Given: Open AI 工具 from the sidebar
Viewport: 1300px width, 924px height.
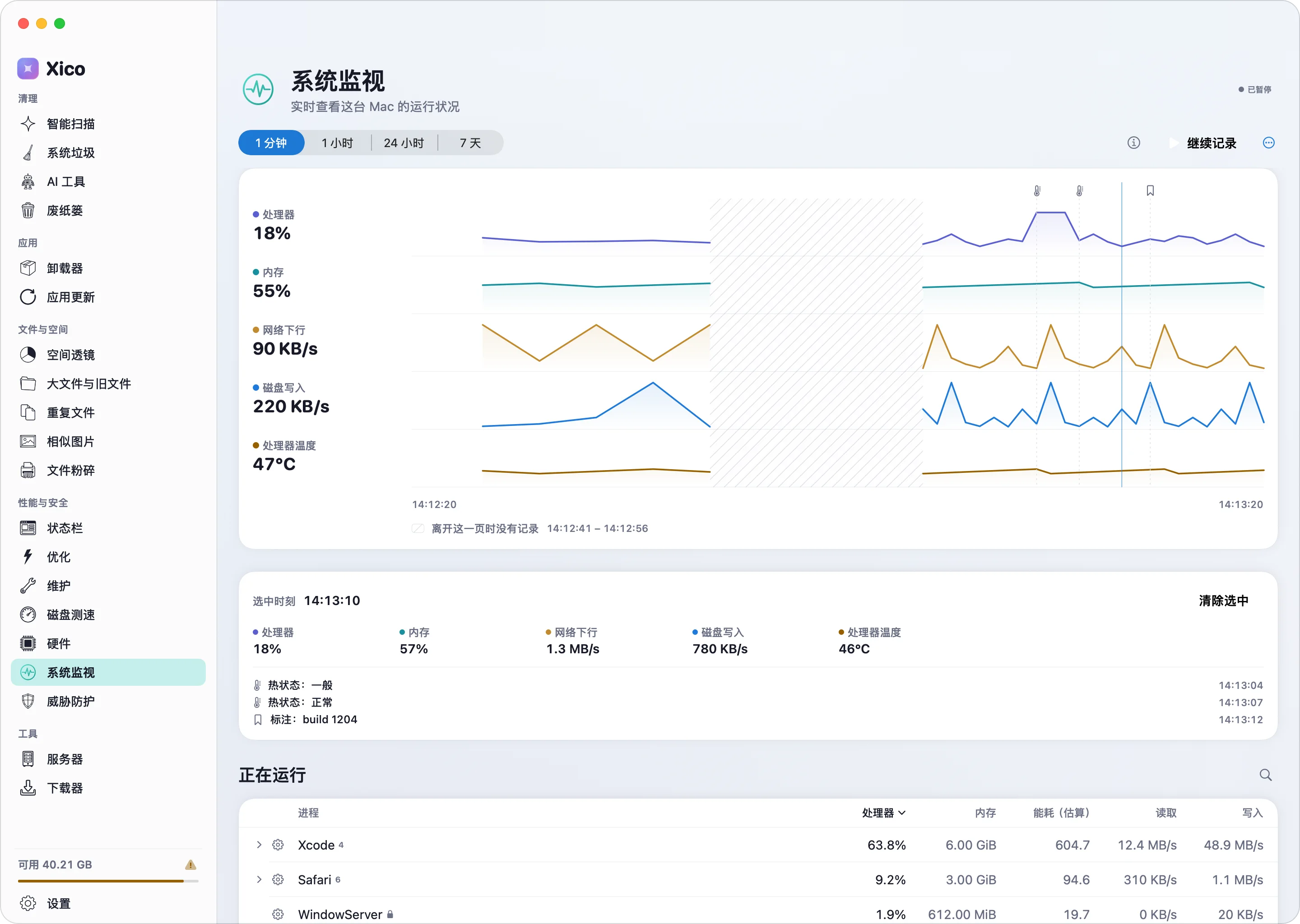Looking at the screenshot, I should point(108,182).
